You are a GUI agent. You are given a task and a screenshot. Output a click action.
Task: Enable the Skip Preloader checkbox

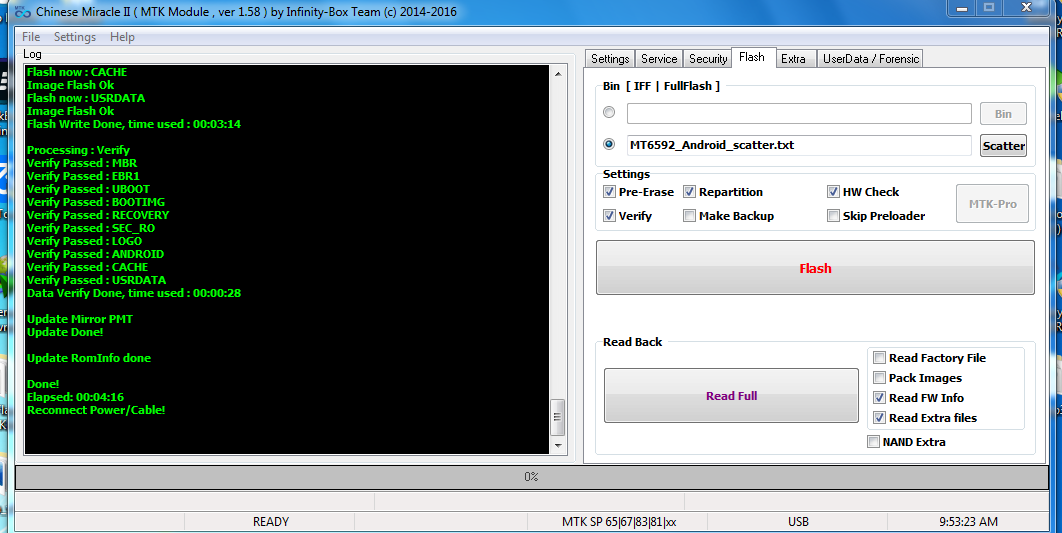(833, 215)
